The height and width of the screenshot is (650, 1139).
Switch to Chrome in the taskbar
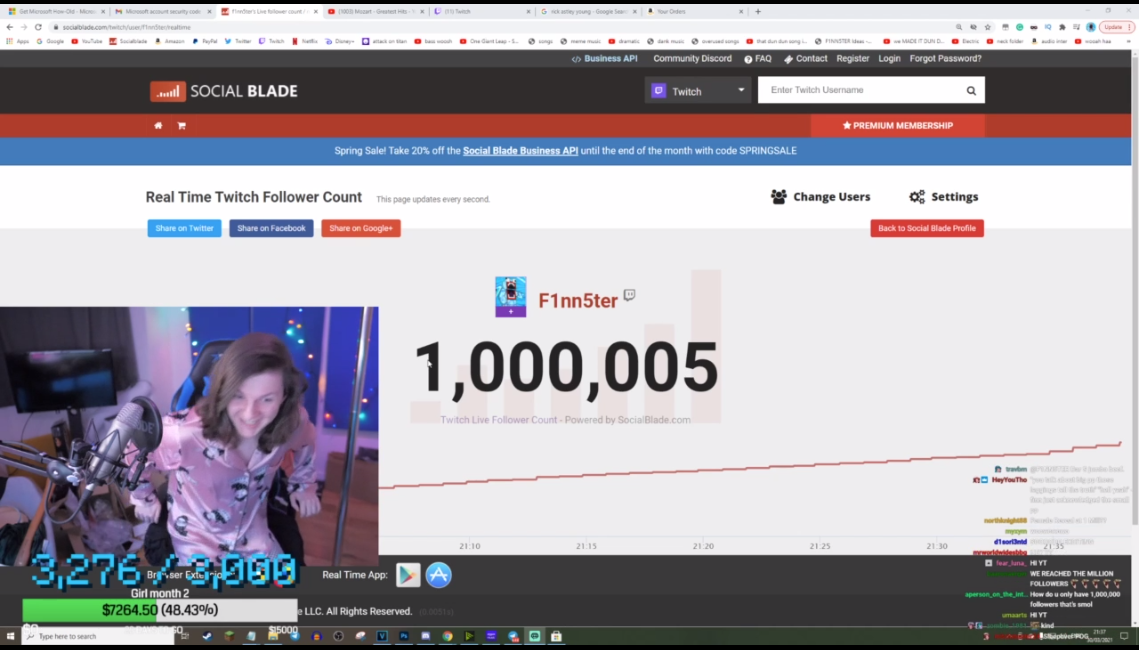click(447, 636)
